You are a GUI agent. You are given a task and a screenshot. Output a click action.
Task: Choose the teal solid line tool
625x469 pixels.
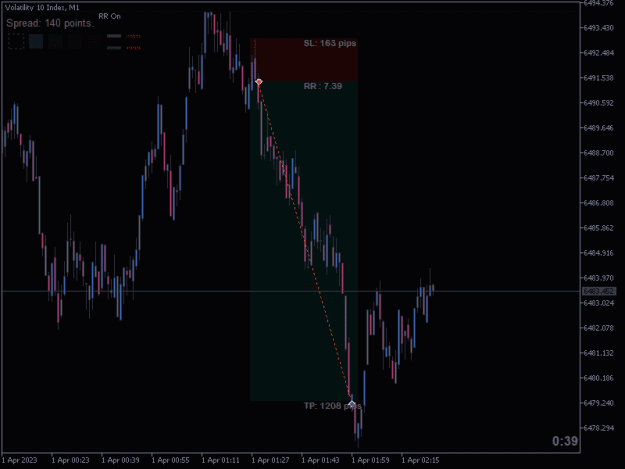[114, 48]
